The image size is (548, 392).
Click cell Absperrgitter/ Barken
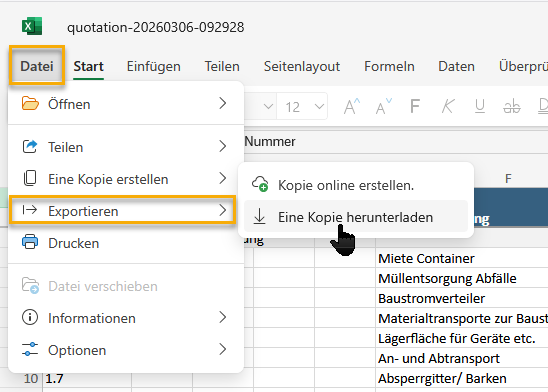(462, 378)
